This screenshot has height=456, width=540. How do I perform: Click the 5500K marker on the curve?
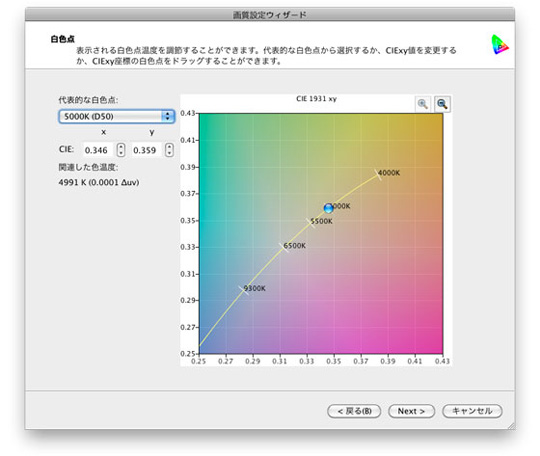pyautogui.click(x=311, y=223)
